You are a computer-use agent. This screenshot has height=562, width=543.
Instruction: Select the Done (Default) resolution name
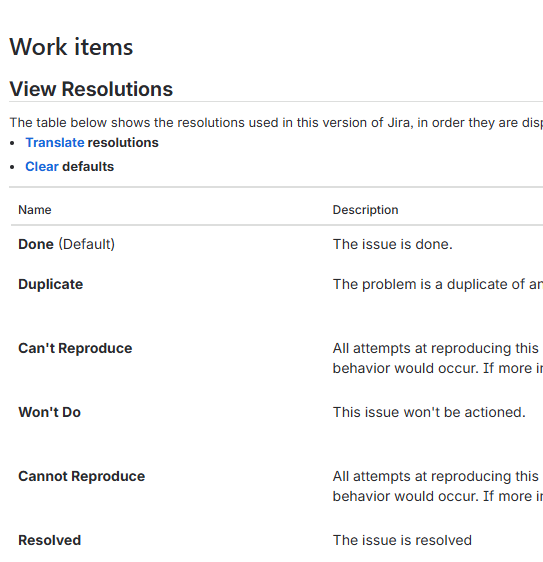click(66, 244)
